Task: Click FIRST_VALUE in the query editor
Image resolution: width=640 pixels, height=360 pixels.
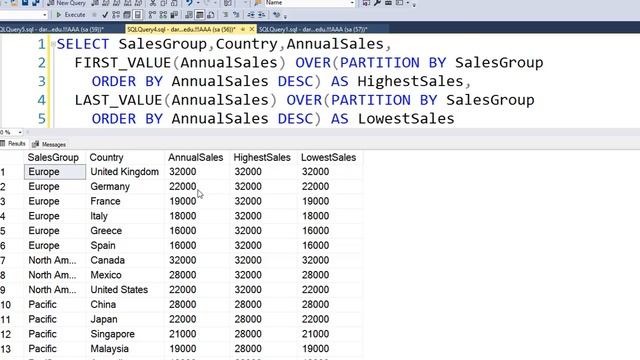Action: pyautogui.click(x=123, y=62)
